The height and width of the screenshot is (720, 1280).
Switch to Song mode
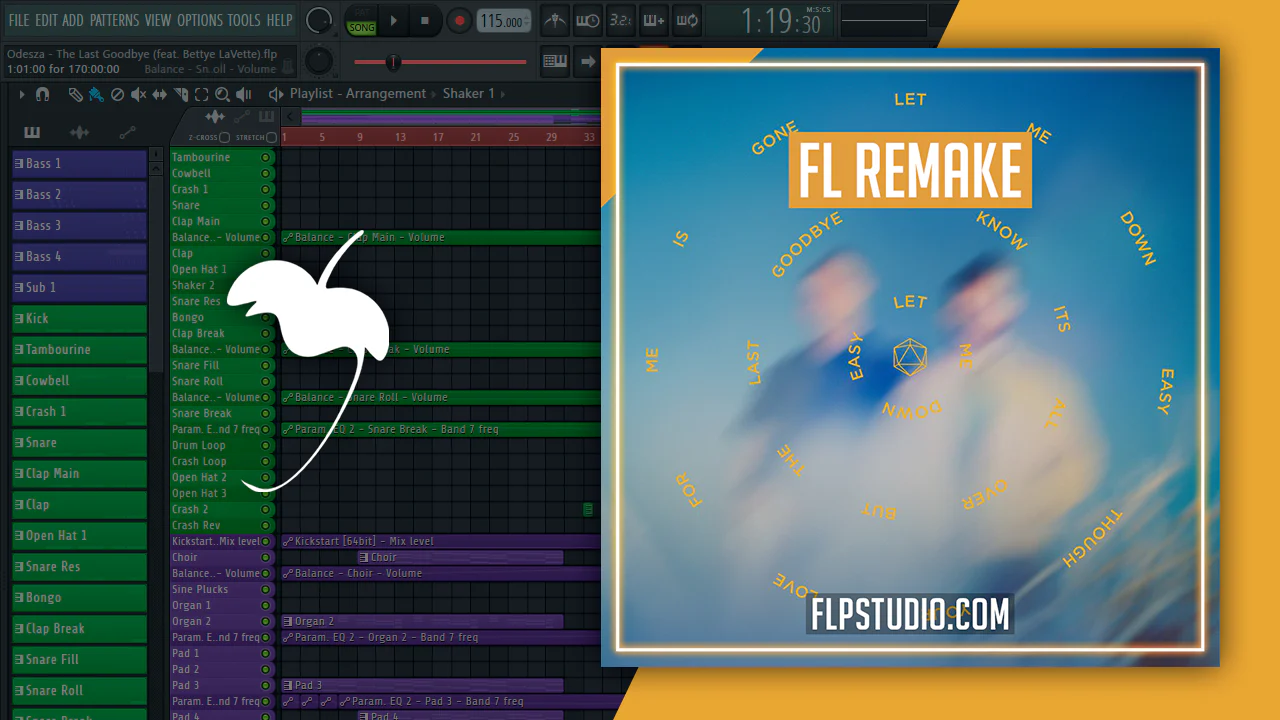coord(362,27)
